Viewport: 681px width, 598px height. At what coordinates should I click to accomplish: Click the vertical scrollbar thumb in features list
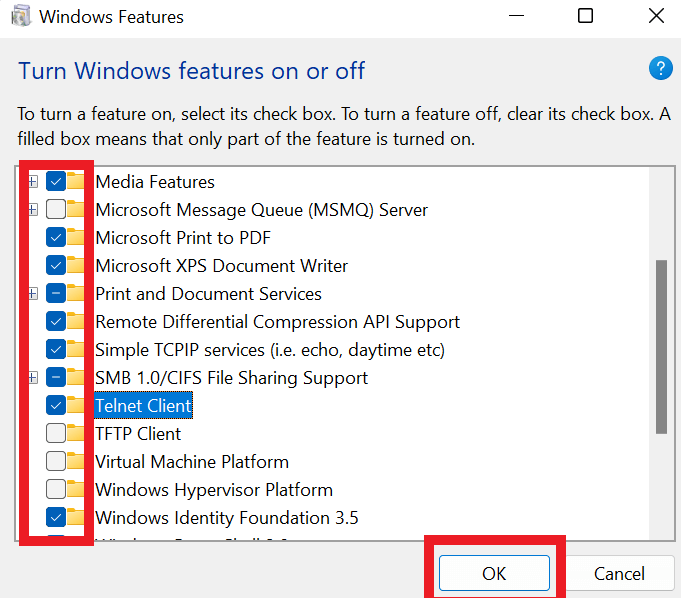click(661, 346)
